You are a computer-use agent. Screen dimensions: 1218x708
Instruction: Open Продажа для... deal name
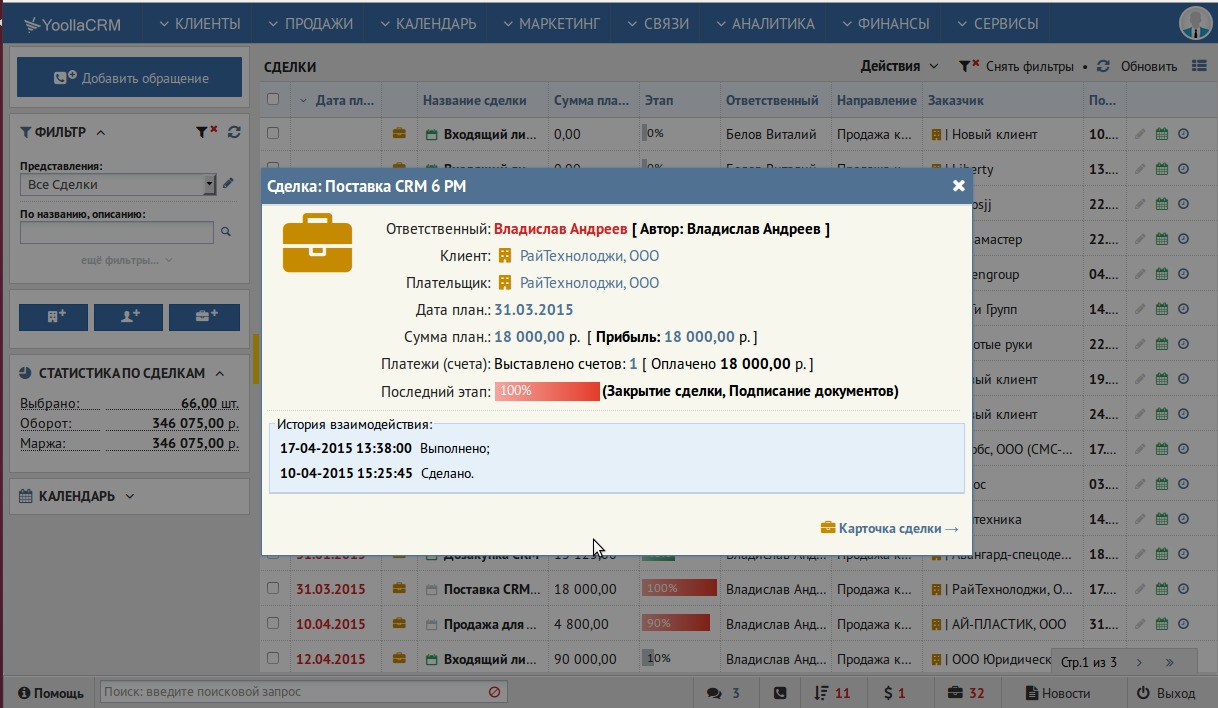tap(492, 624)
